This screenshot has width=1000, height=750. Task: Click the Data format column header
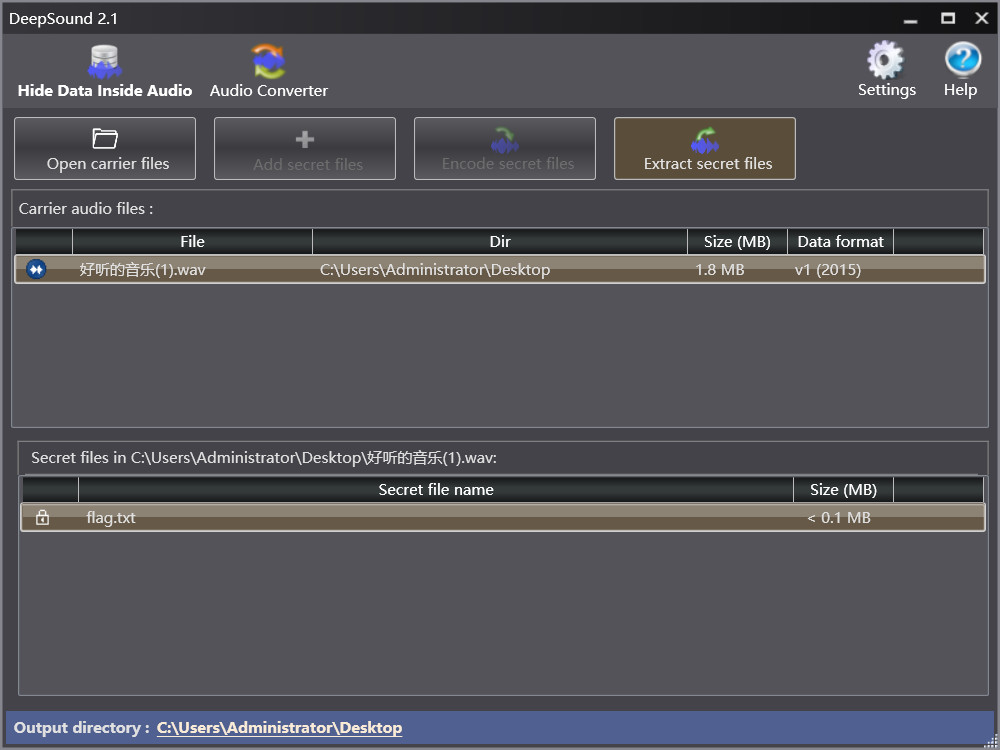841,242
